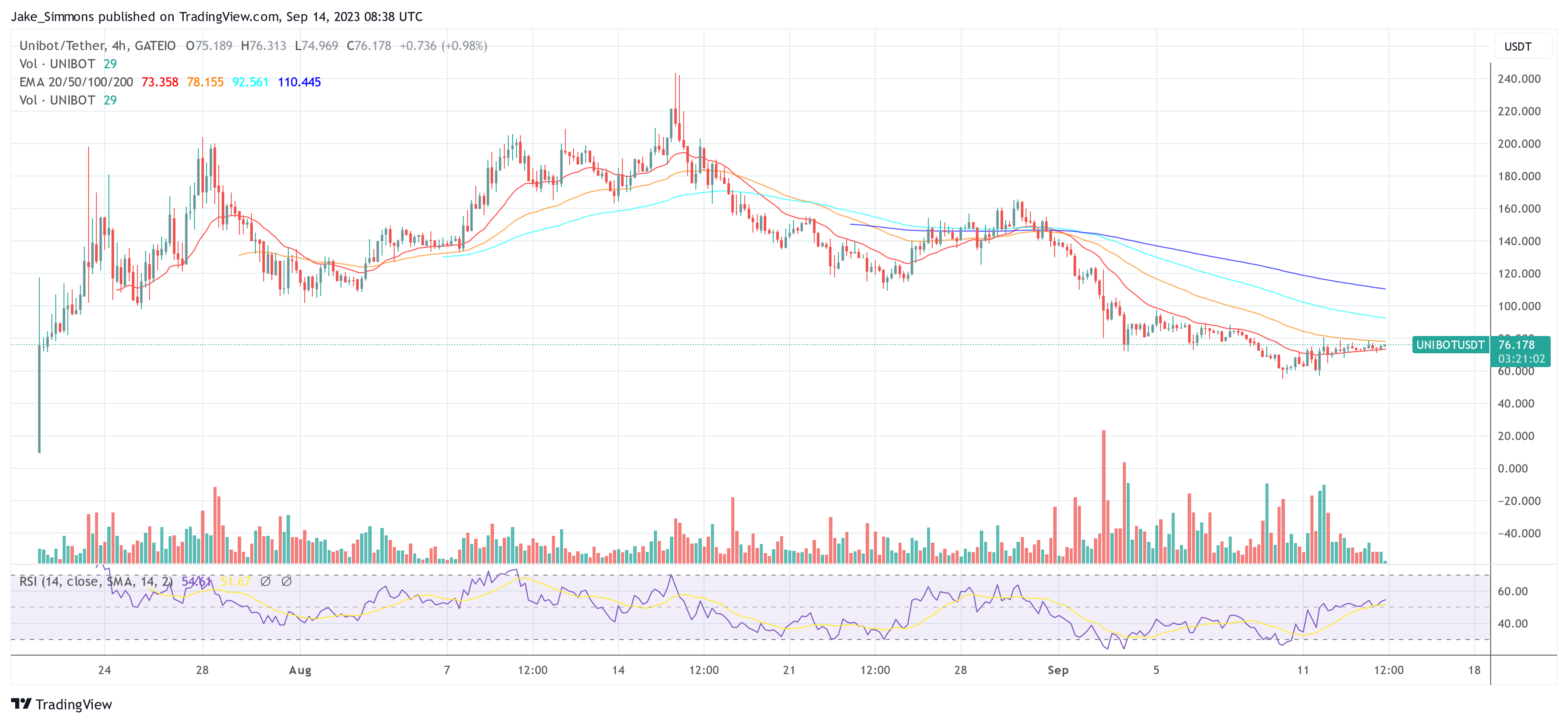Click the first Vol · UNIBOT legend
Screen dimensions: 1568x723
click(57, 64)
